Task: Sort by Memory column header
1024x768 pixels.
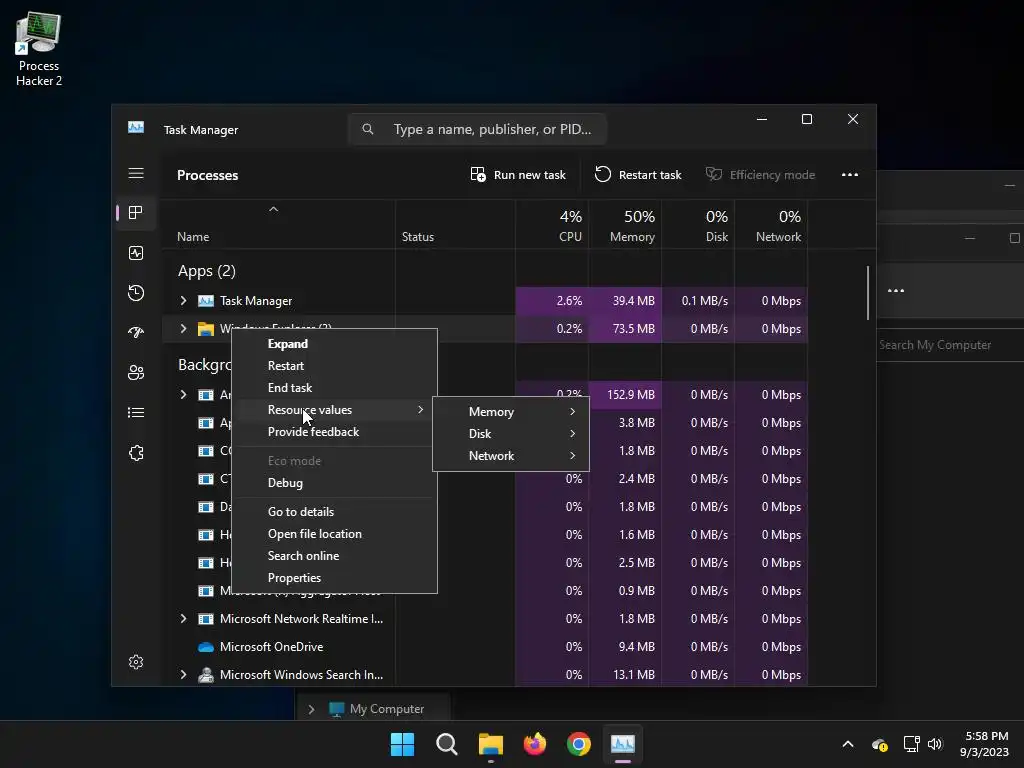Action: coord(625,225)
